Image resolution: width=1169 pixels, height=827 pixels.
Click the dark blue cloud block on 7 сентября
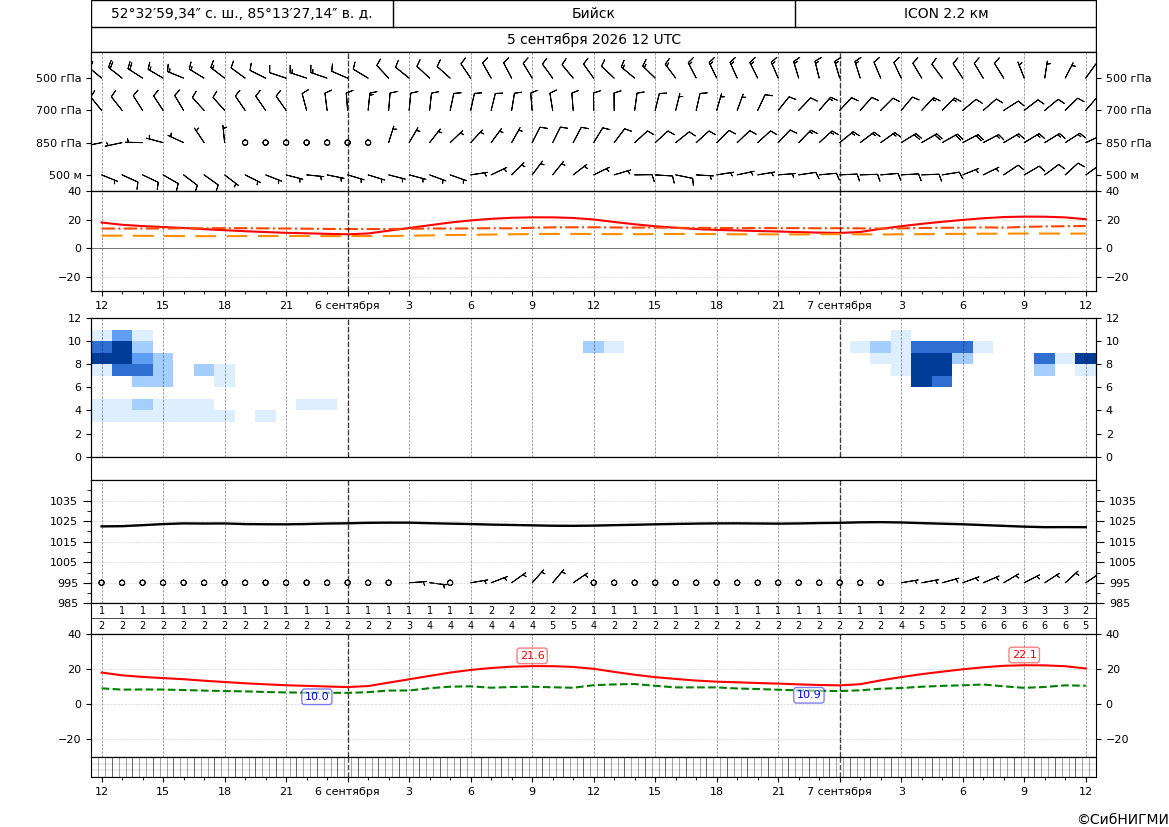(931, 365)
